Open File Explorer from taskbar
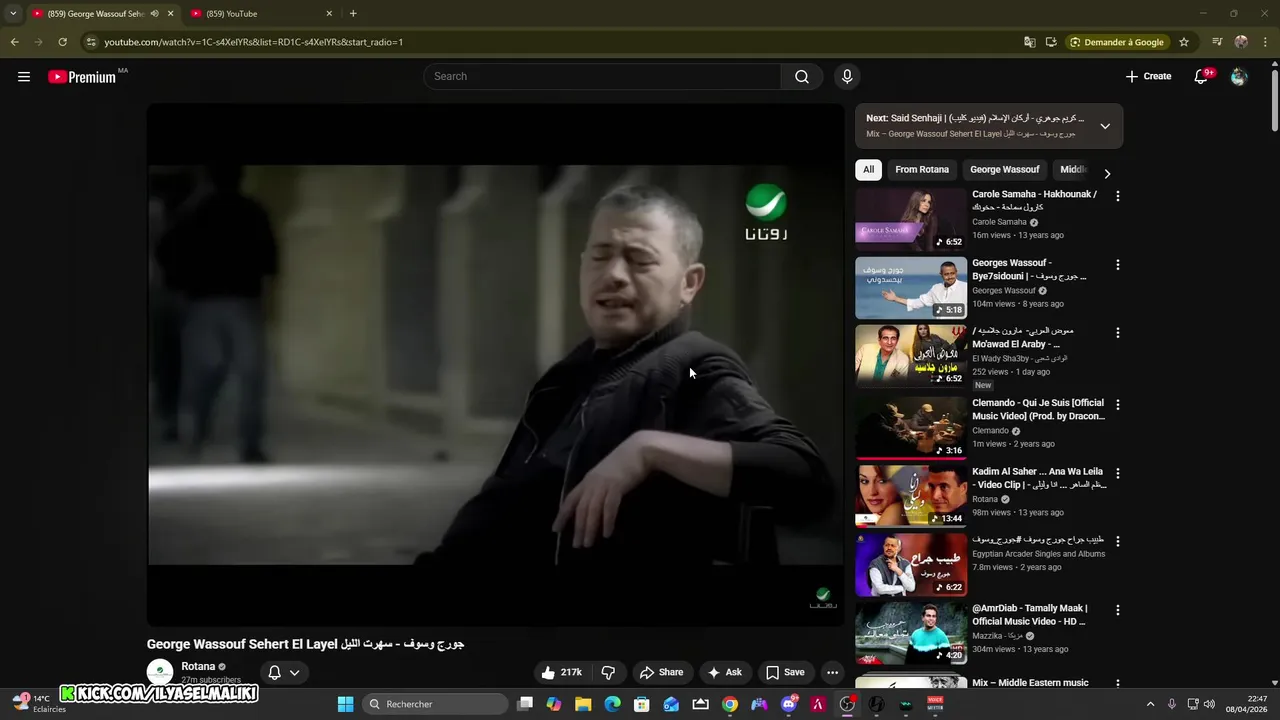The height and width of the screenshot is (720, 1280). point(583,704)
